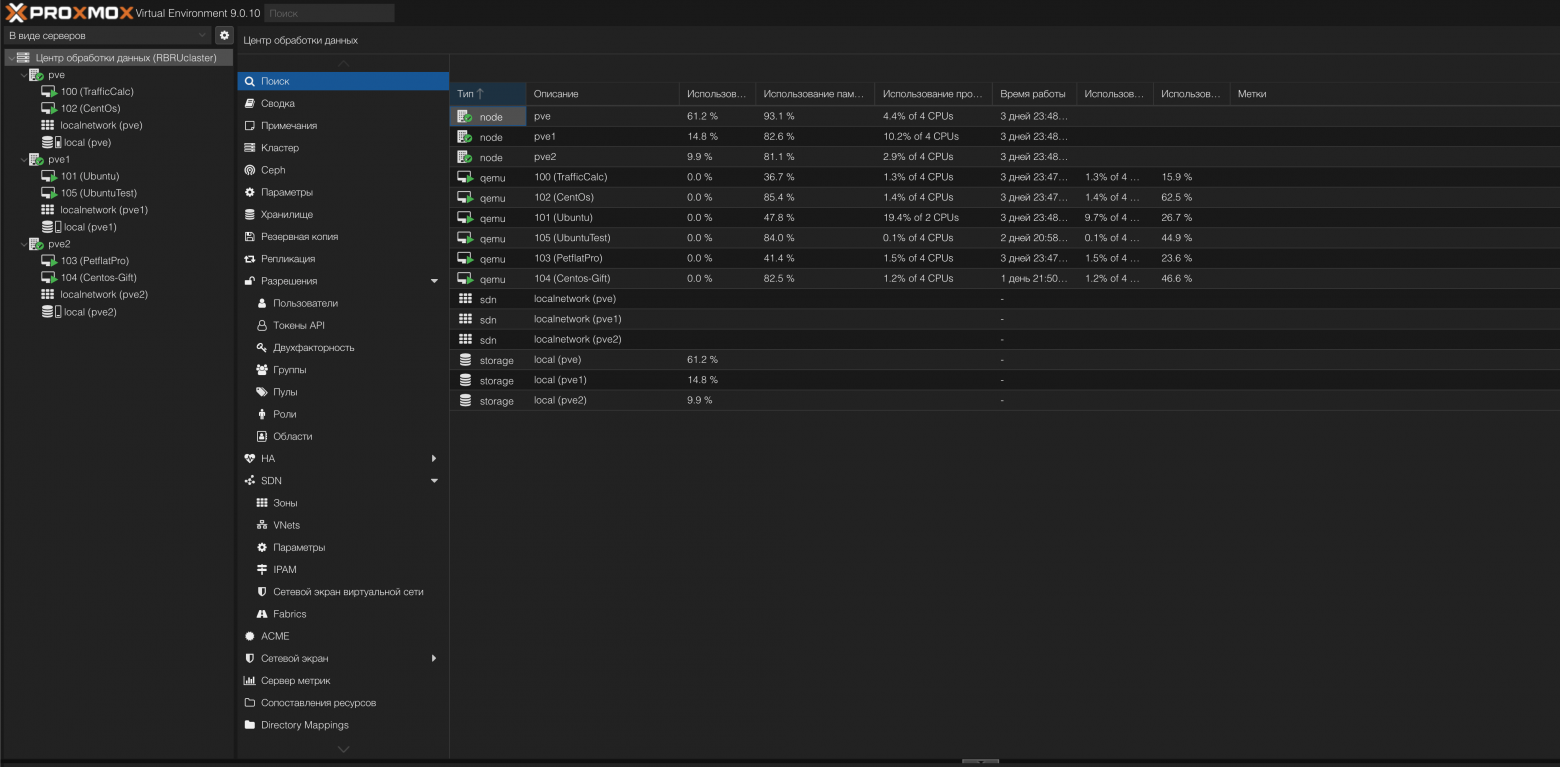
Task: Select localnetwork (pve2) in tree
Action: (104, 295)
